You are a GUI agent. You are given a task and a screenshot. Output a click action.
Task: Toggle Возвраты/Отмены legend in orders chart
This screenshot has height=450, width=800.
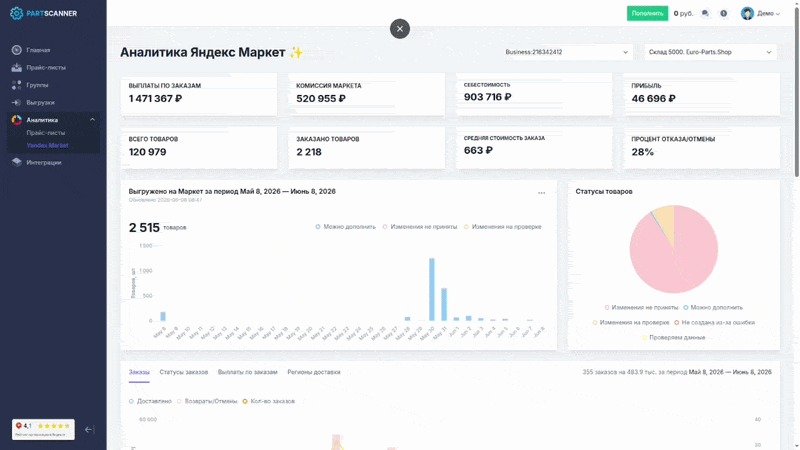coord(207,401)
